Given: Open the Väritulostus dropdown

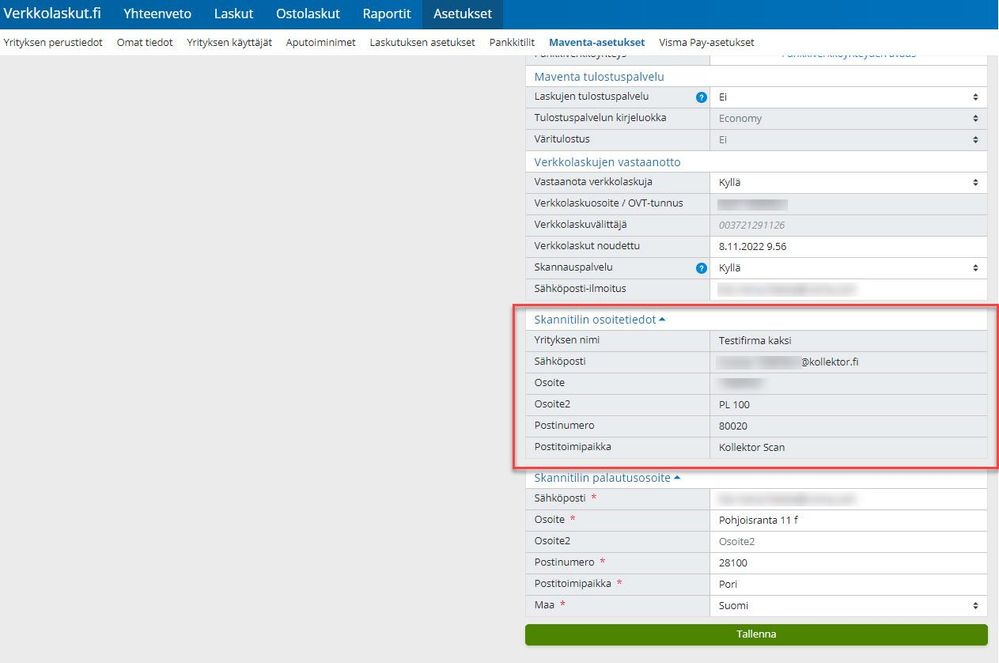Looking at the screenshot, I should coord(849,140).
